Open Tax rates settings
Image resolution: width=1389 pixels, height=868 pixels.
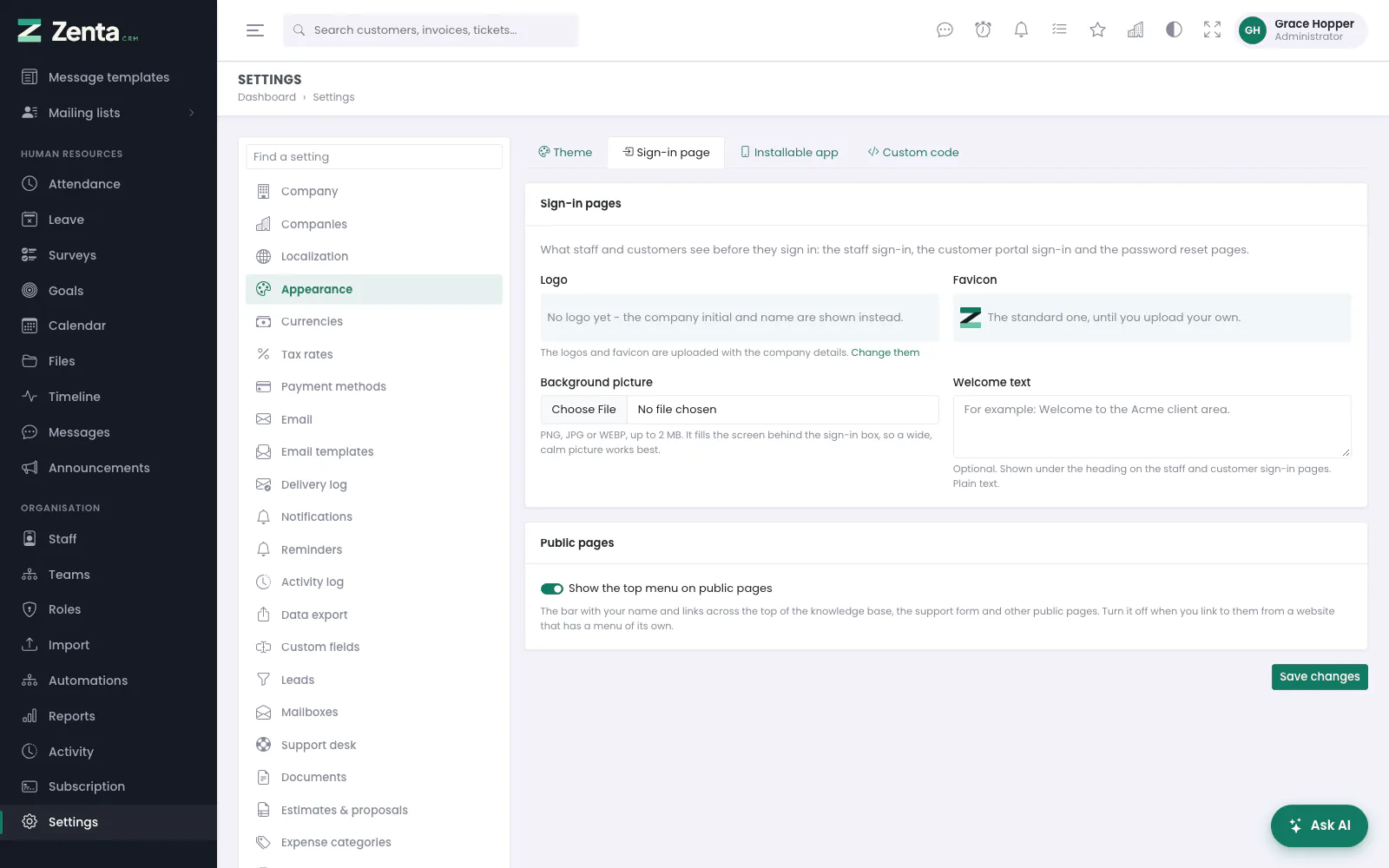pos(374,354)
